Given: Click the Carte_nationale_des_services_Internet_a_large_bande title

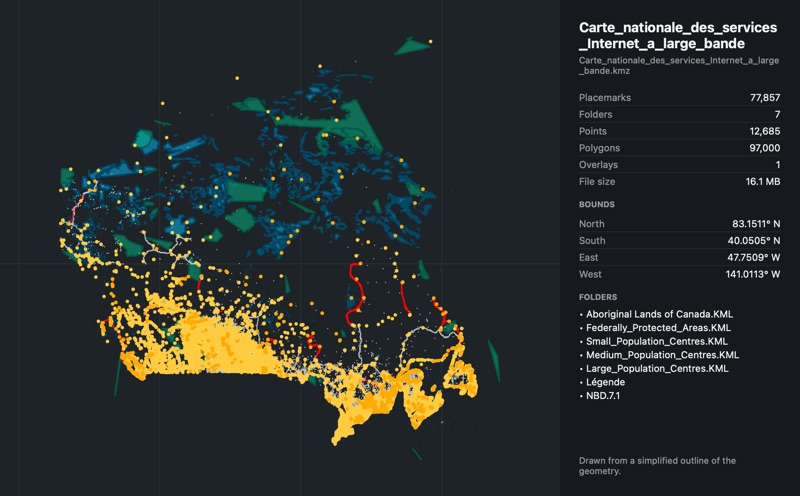Looking at the screenshot, I should tap(678, 35).
